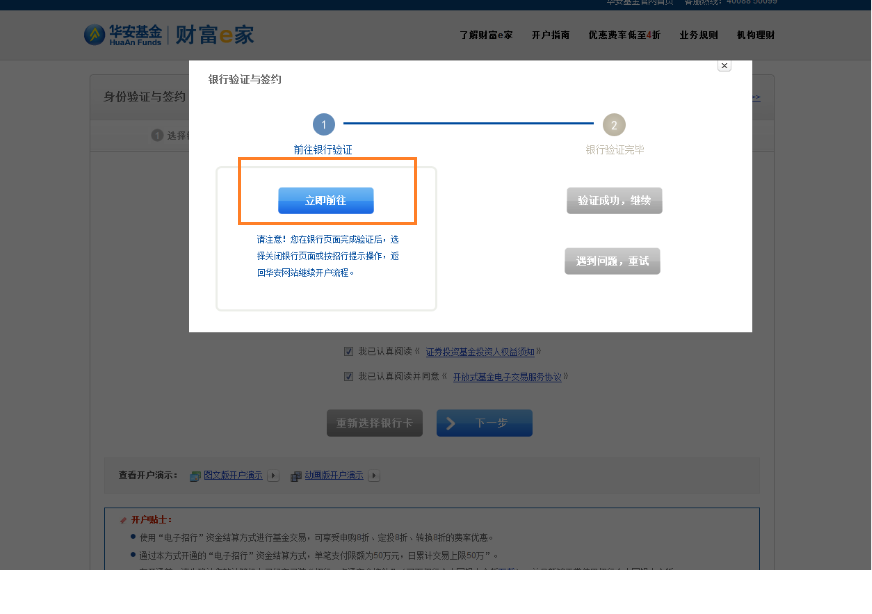The height and width of the screenshot is (614, 872).
Task: Open the 证券投资基金投资人权益须知 link
Action: coord(480,352)
